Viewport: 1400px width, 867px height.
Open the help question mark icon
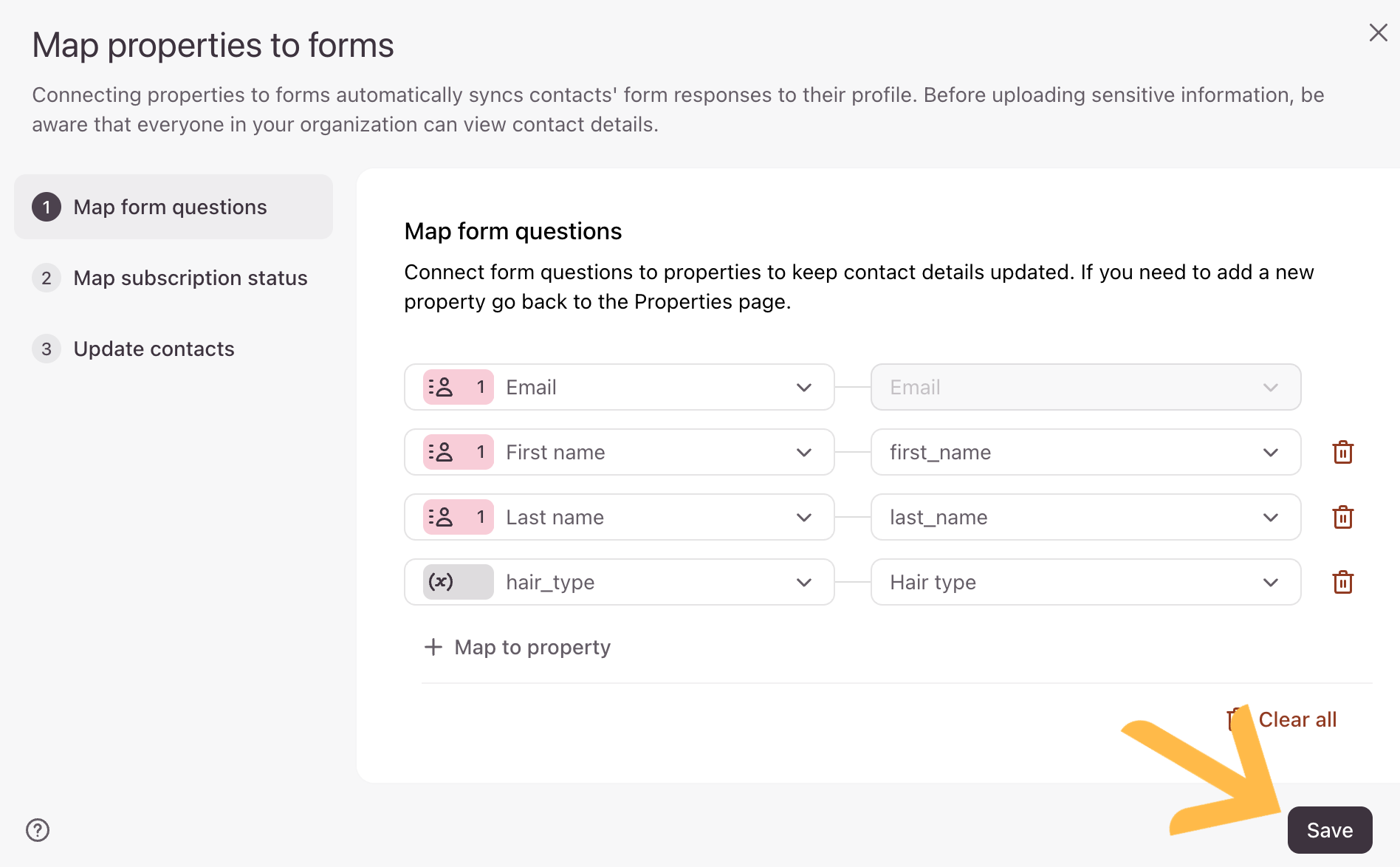point(38,830)
